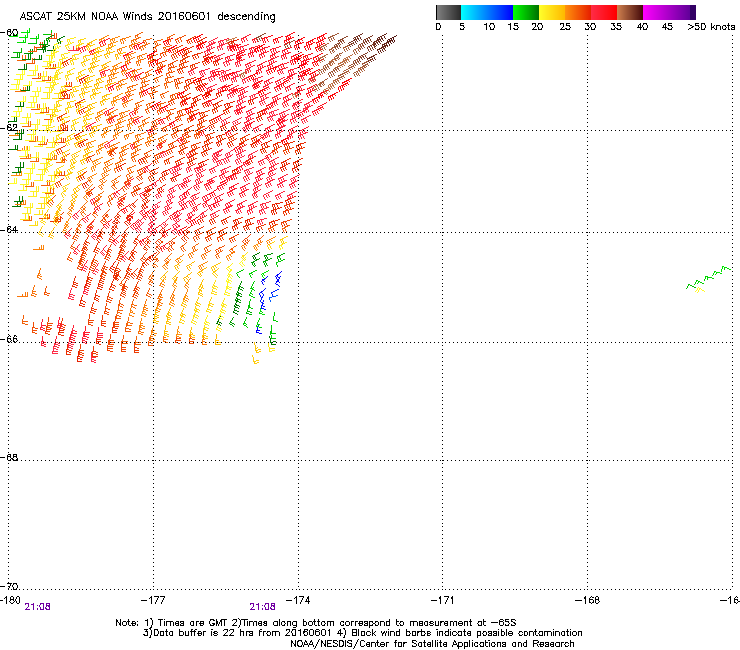Click the gray 0-5 knots legend segment
The width and height of the screenshot is (740, 650).
point(448,12)
